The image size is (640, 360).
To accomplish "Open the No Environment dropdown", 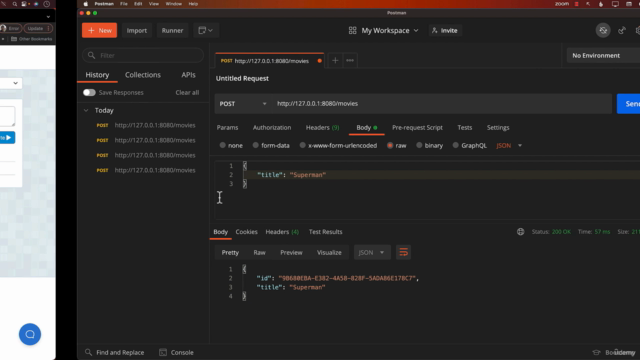I will tap(603, 56).
